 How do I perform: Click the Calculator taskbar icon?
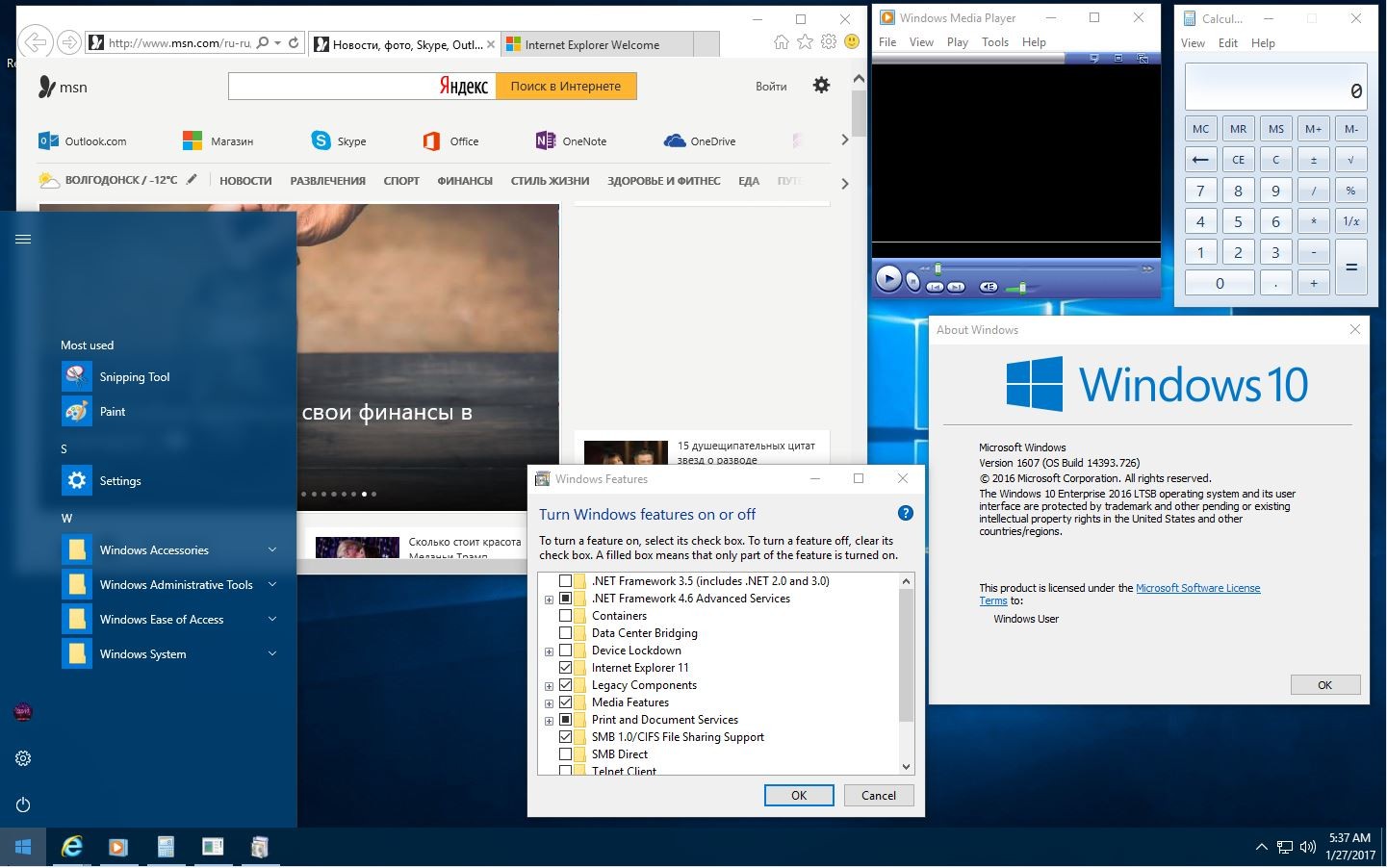[166, 847]
